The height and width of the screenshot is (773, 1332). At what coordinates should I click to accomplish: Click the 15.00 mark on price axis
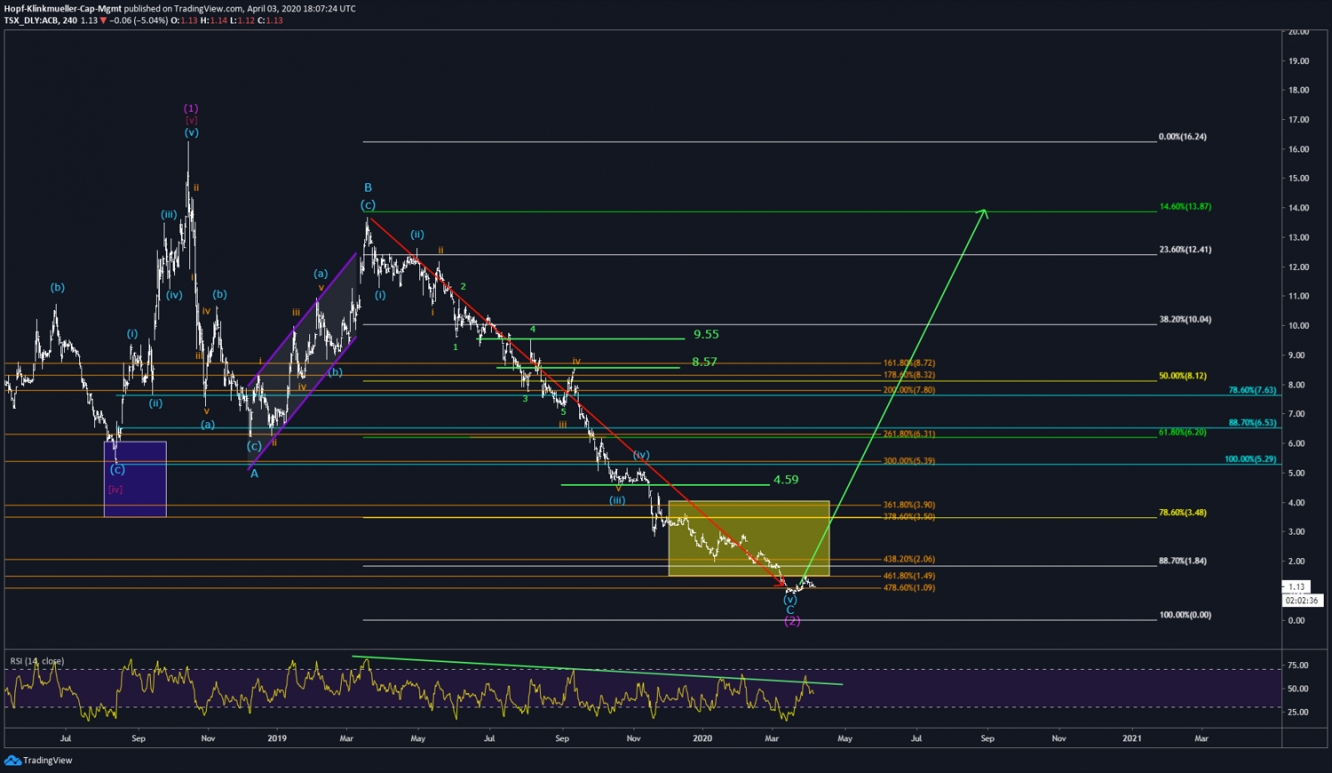point(1299,179)
